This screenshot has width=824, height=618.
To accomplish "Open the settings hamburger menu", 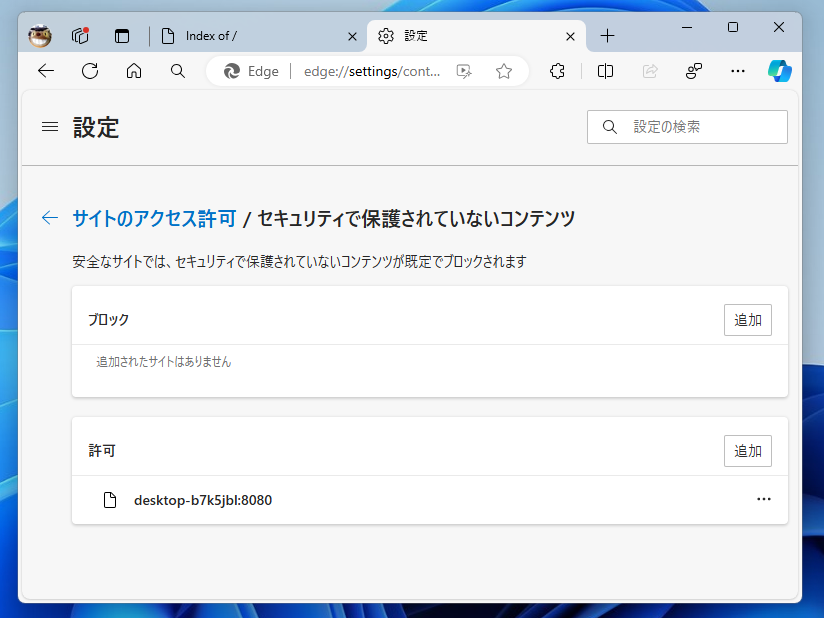I will tap(49, 126).
